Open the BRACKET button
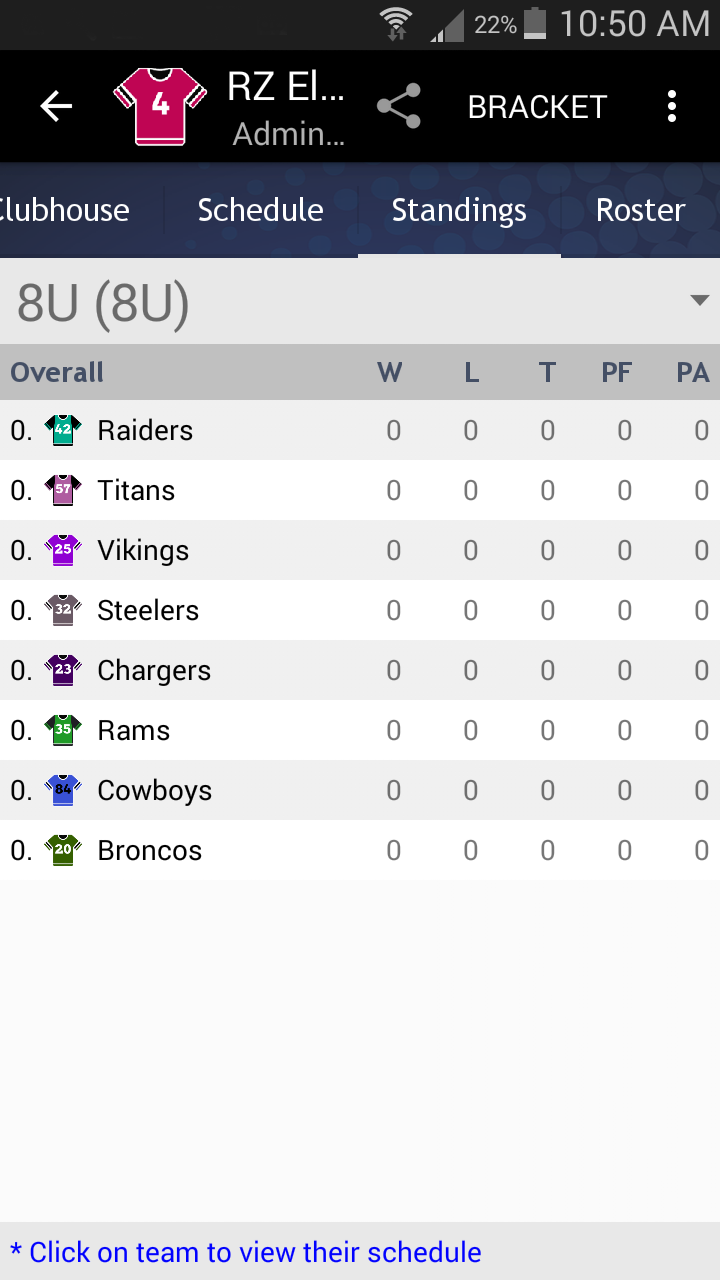The image size is (720, 1280). [x=537, y=107]
